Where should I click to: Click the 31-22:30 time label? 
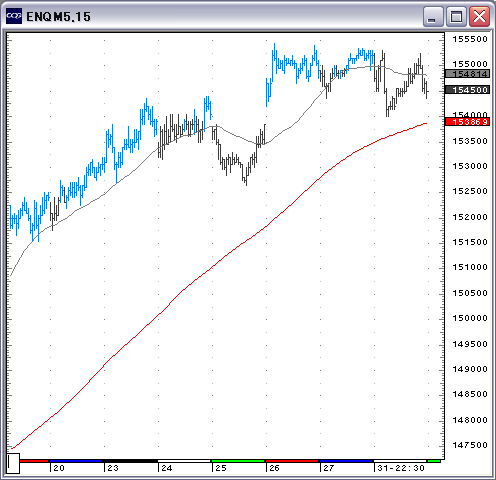[401, 468]
